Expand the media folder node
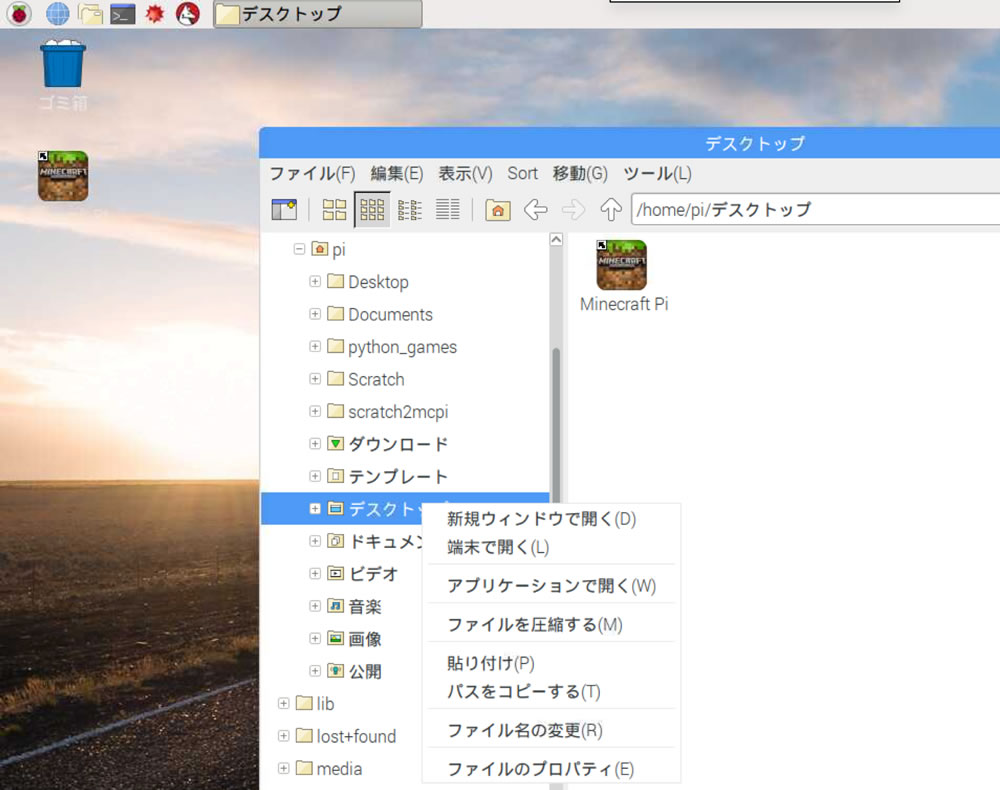 tap(284, 768)
